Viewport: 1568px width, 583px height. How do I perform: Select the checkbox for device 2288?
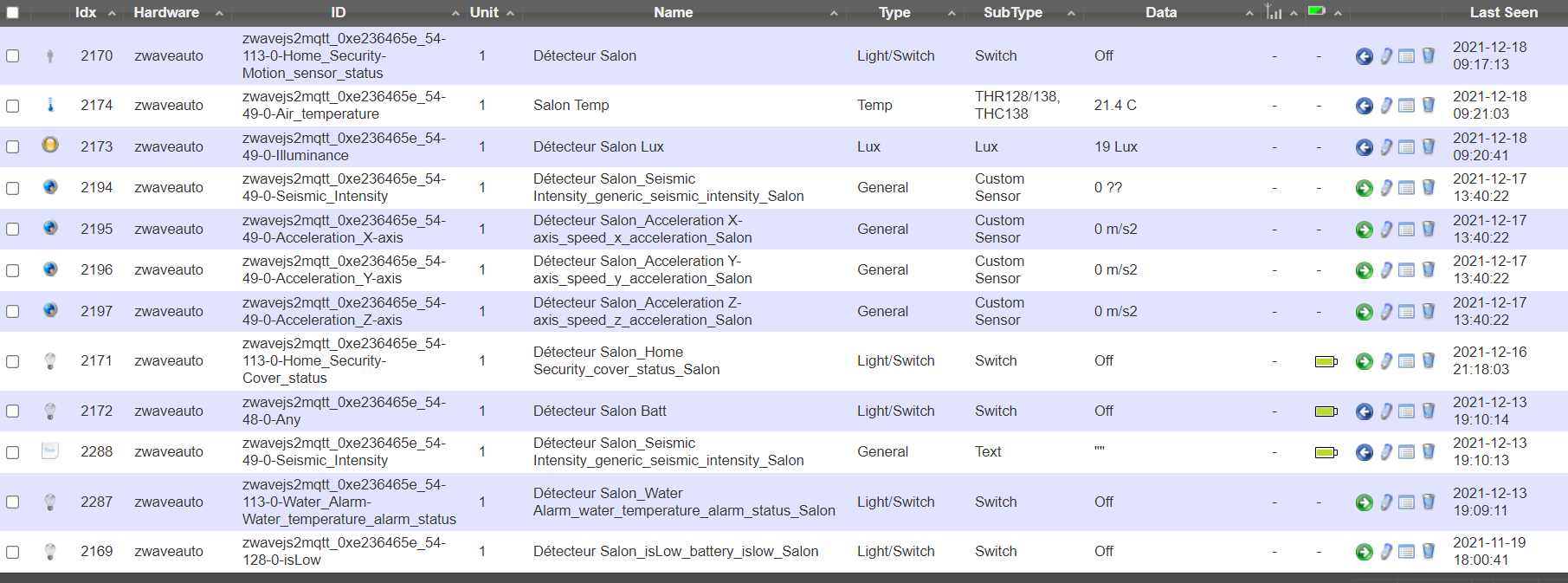(x=12, y=452)
